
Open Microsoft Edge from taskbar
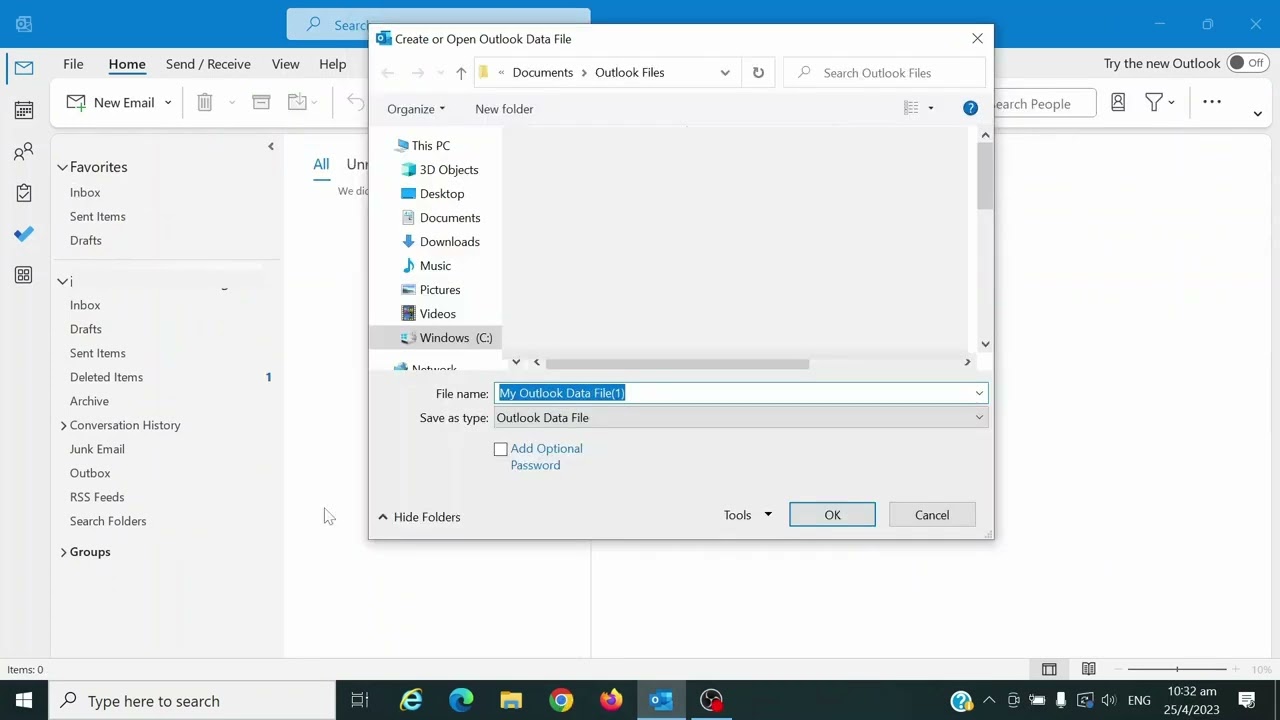(x=461, y=700)
